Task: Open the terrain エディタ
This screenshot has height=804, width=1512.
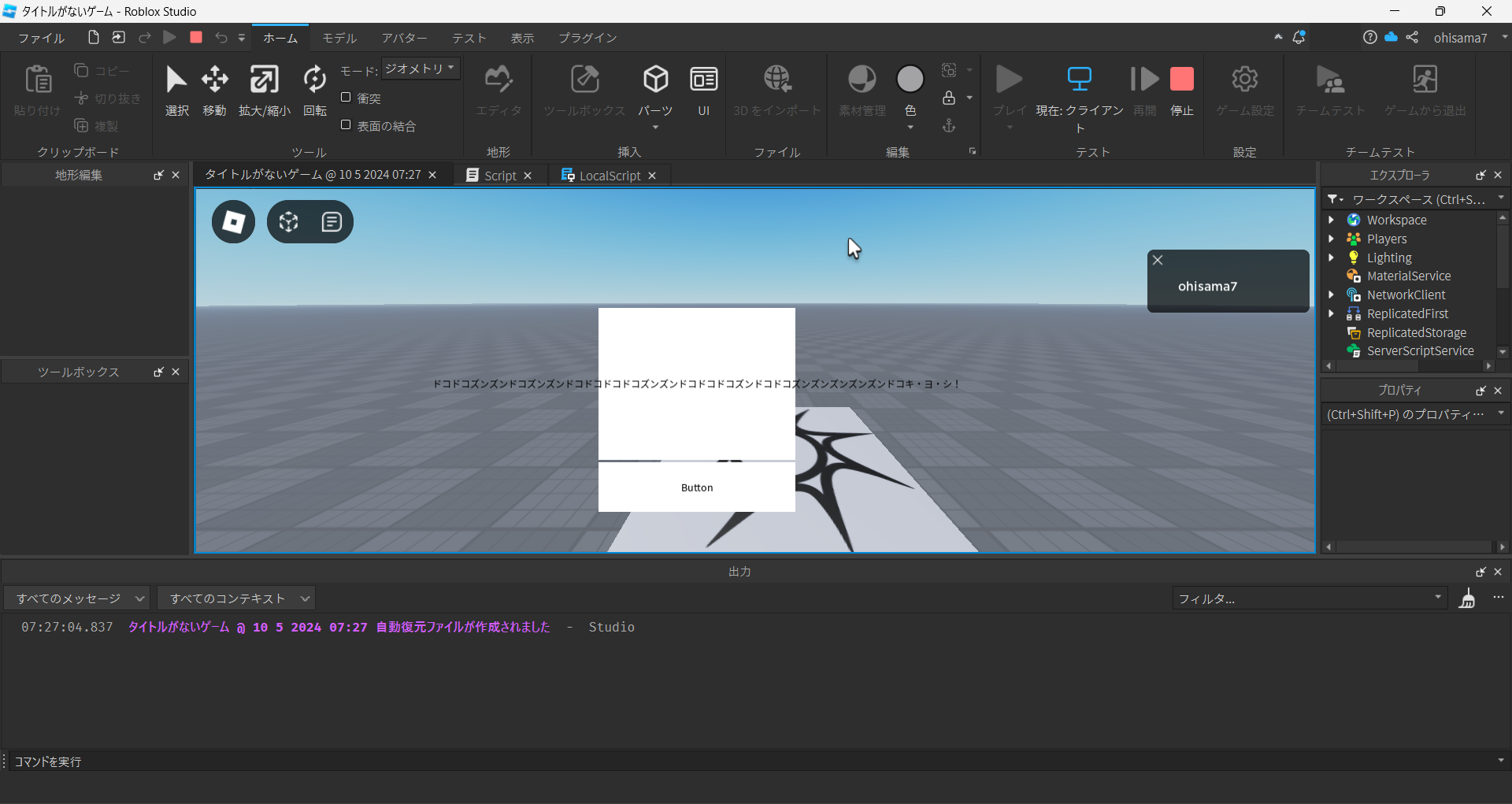Action: click(498, 91)
